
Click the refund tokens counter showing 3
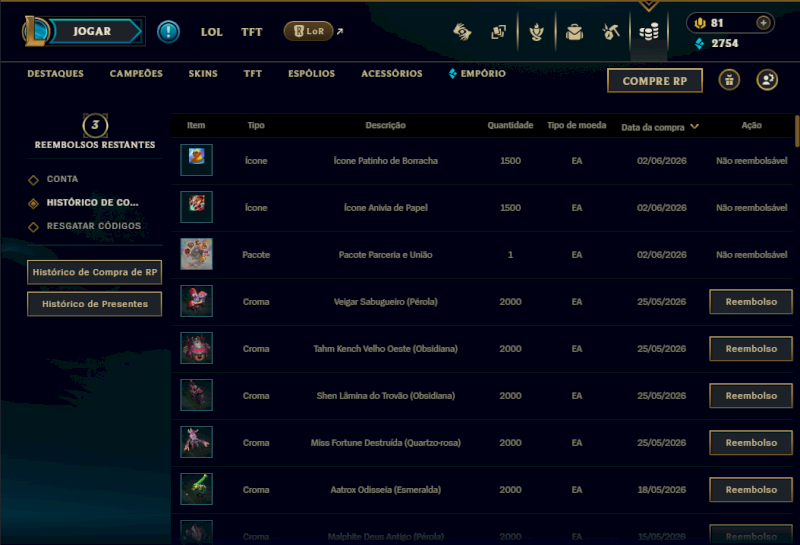click(95, 126)
